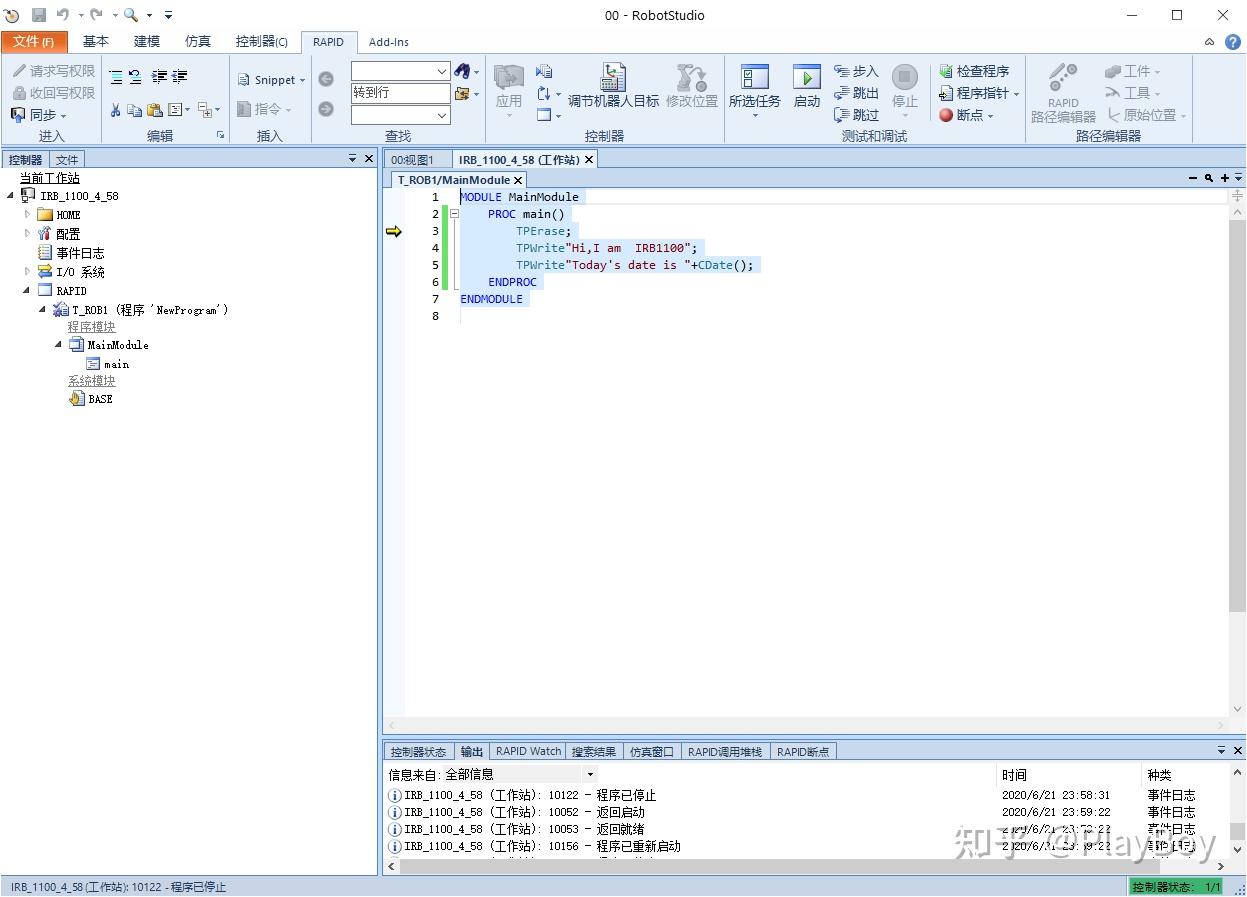This screenshot has width=1247, height=897.
Task: Open the Snippet dropdown
Action: pyautogui.click(x=273, y=80)
